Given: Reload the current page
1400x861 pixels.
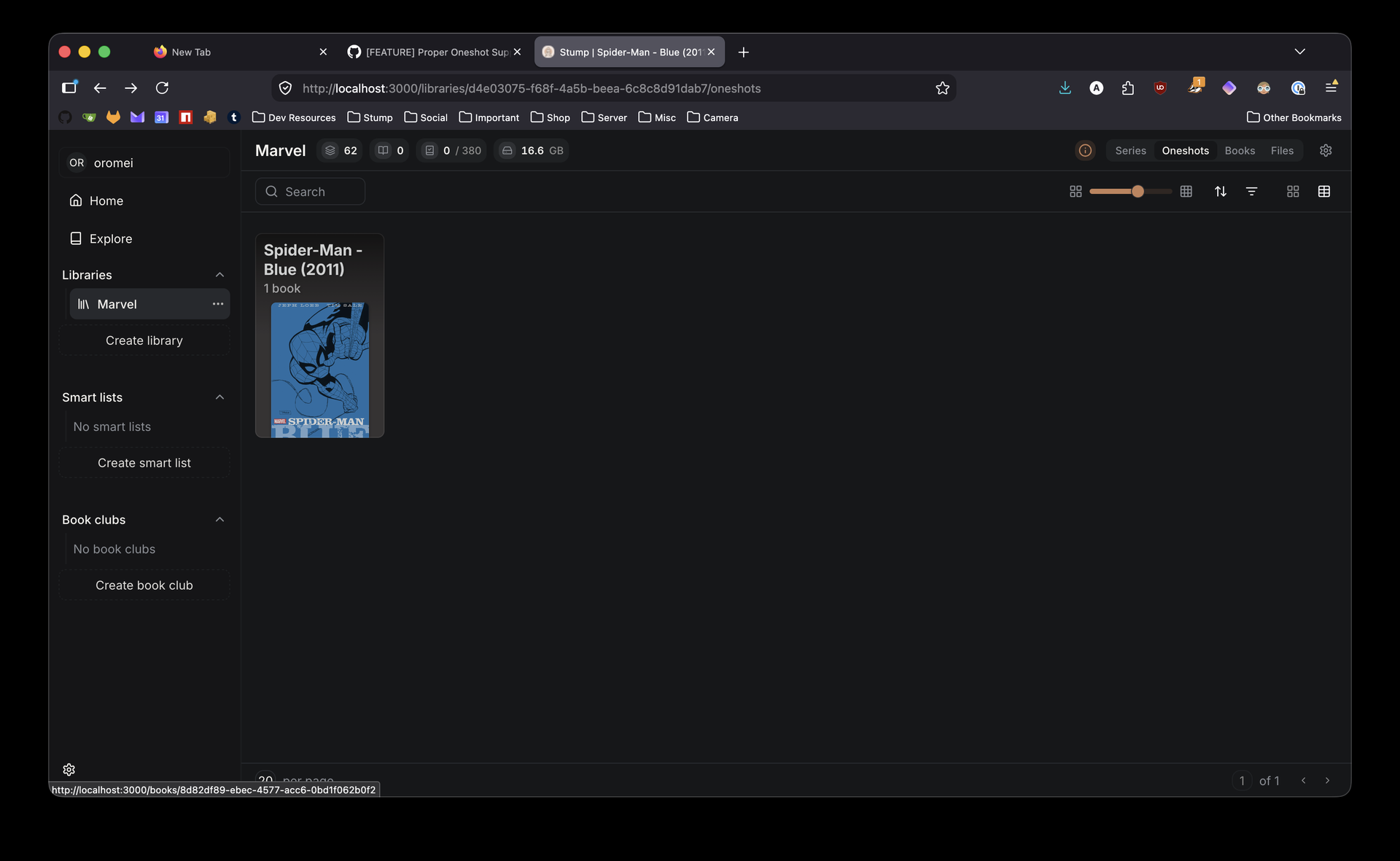Looking at the screenshot, I should (162, 88).
